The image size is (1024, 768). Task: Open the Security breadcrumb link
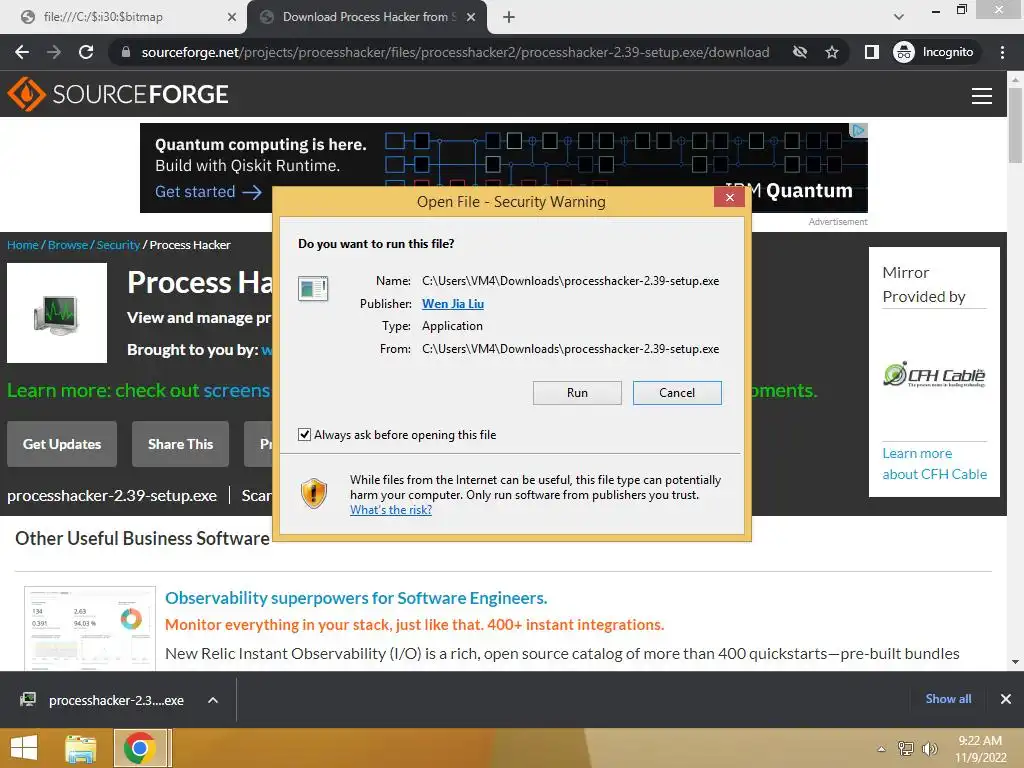tap(118, 245)
